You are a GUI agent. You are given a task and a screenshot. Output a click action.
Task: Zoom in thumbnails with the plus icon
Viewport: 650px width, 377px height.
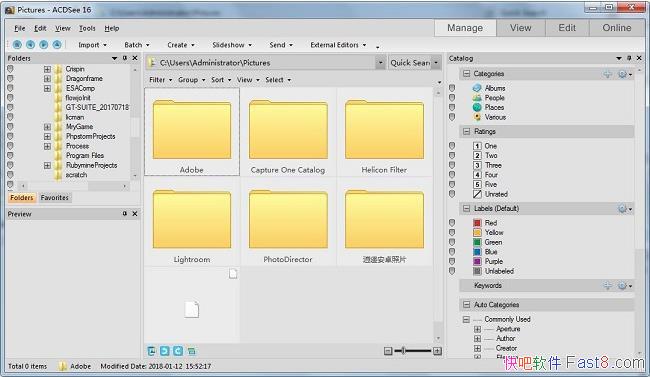coord(437,351)
